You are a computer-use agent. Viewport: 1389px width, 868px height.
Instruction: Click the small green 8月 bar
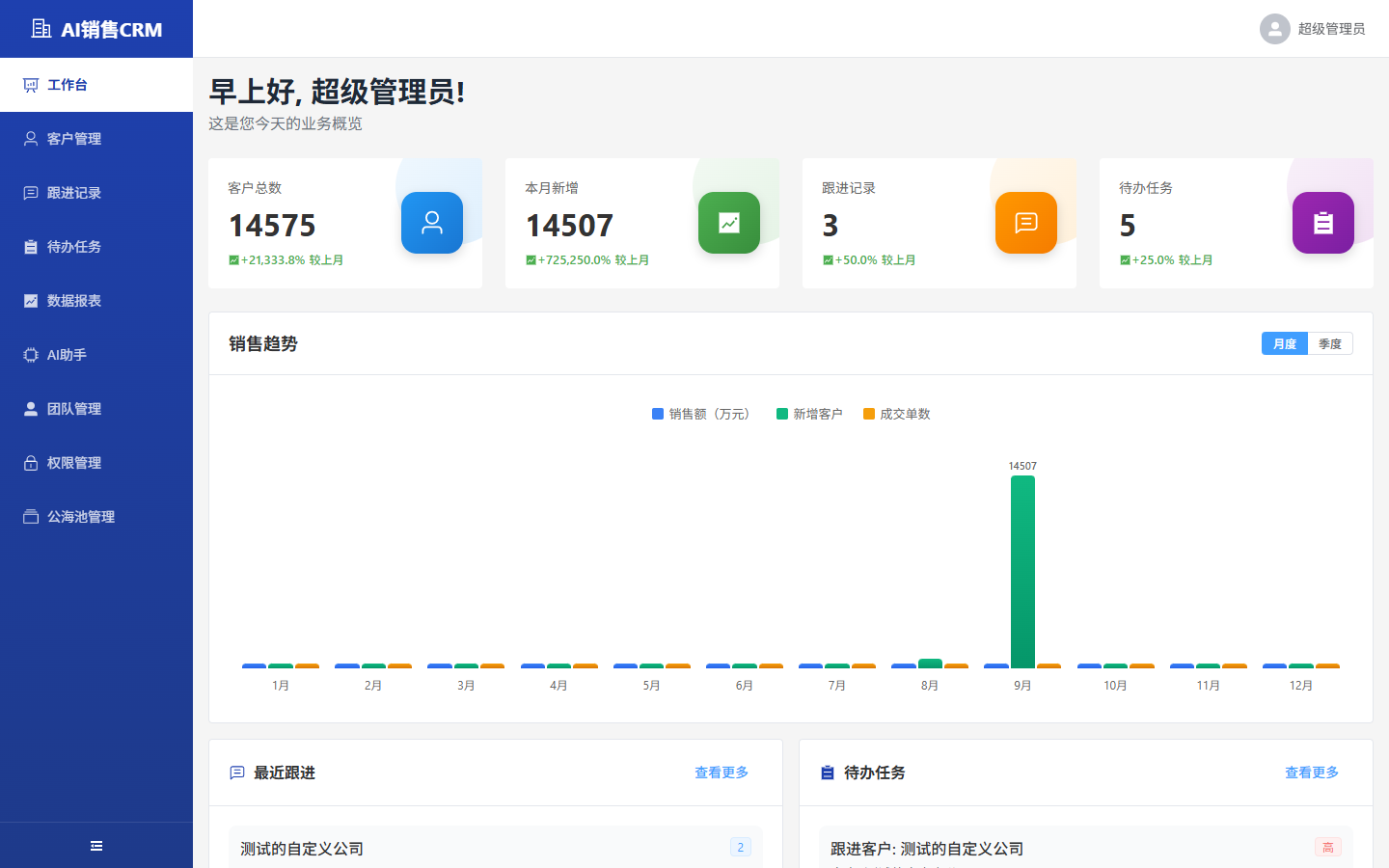(x=930, y=664)
